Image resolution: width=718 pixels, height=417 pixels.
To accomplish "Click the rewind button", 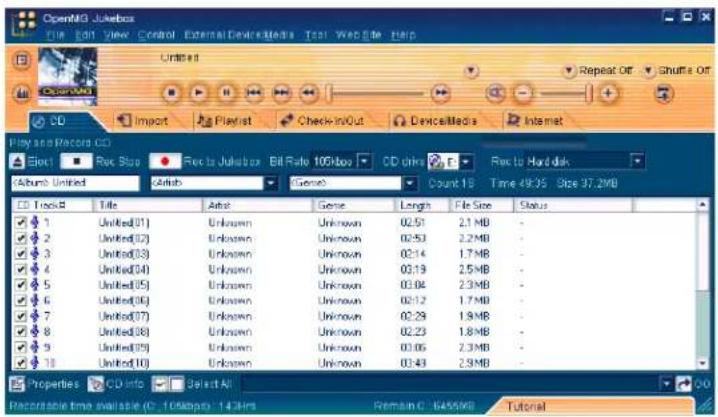I will 309,93.
